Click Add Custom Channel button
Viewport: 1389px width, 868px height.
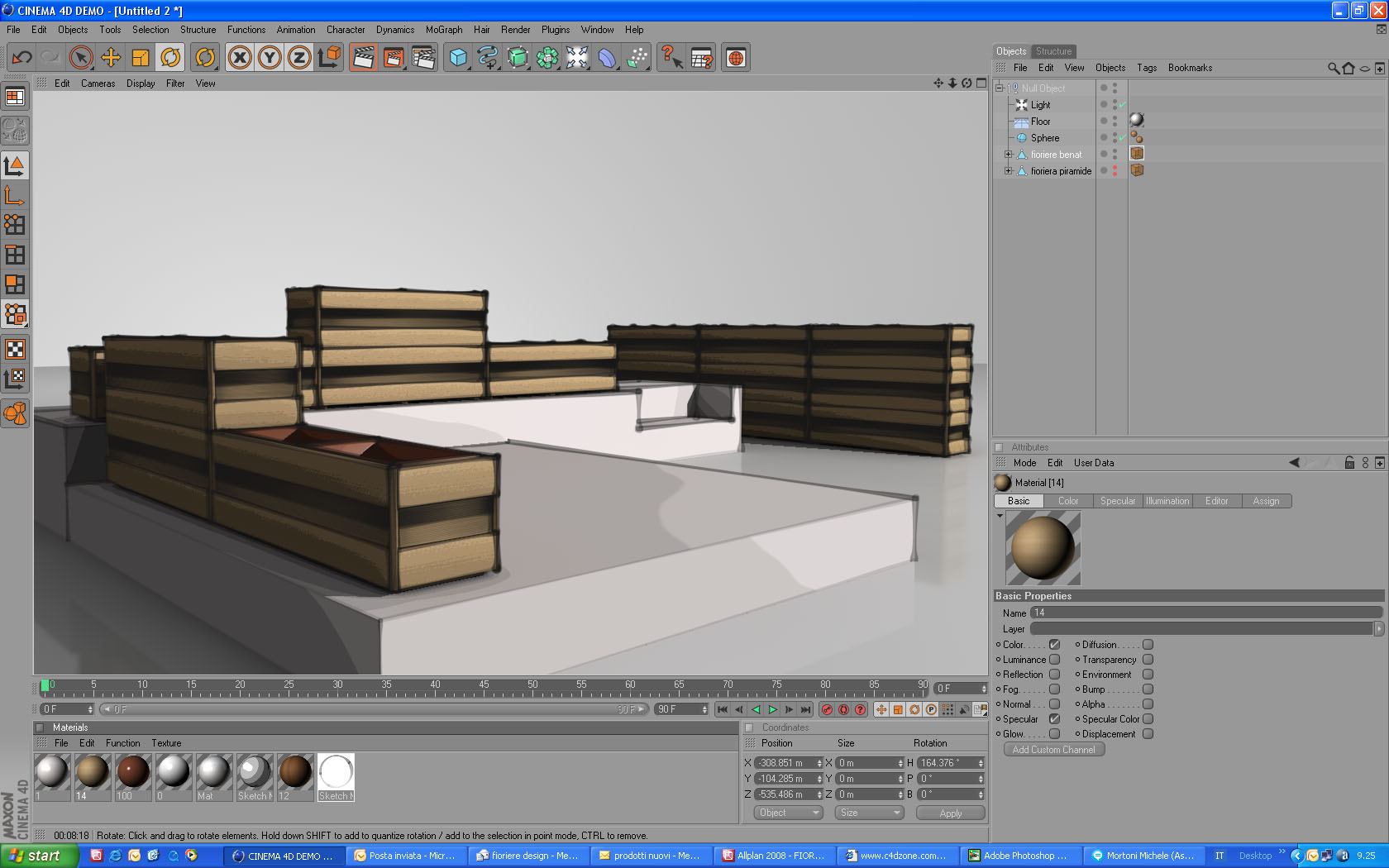pos(1053,750)
